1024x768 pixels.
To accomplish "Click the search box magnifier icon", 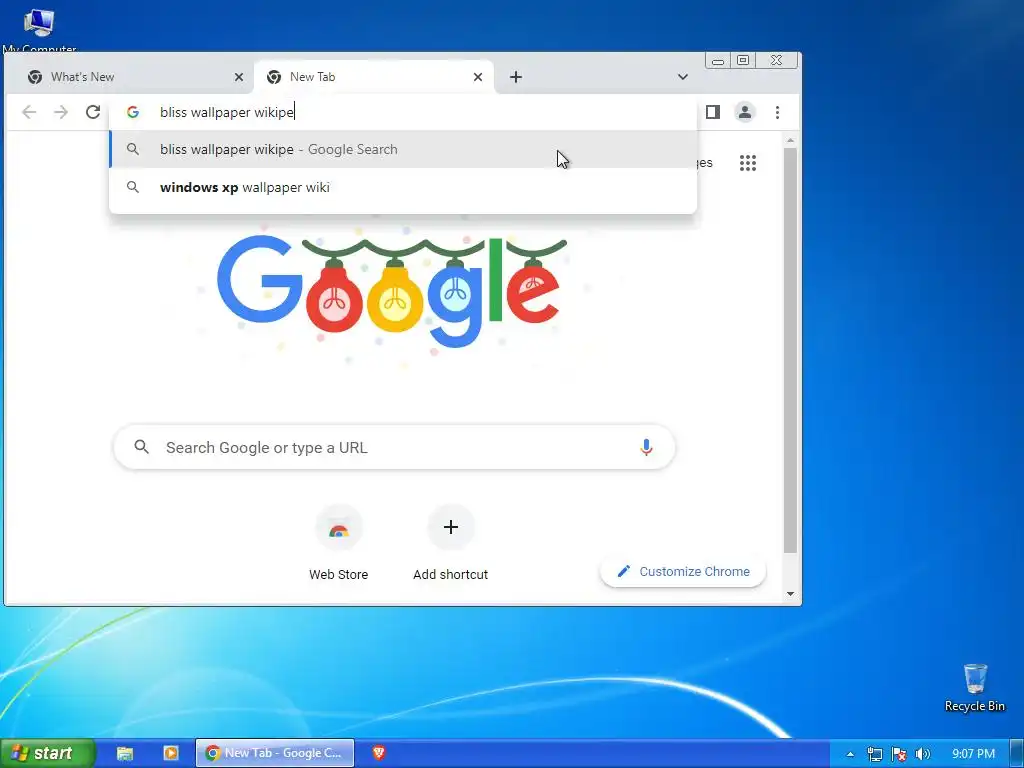I will tap(142, 447).
